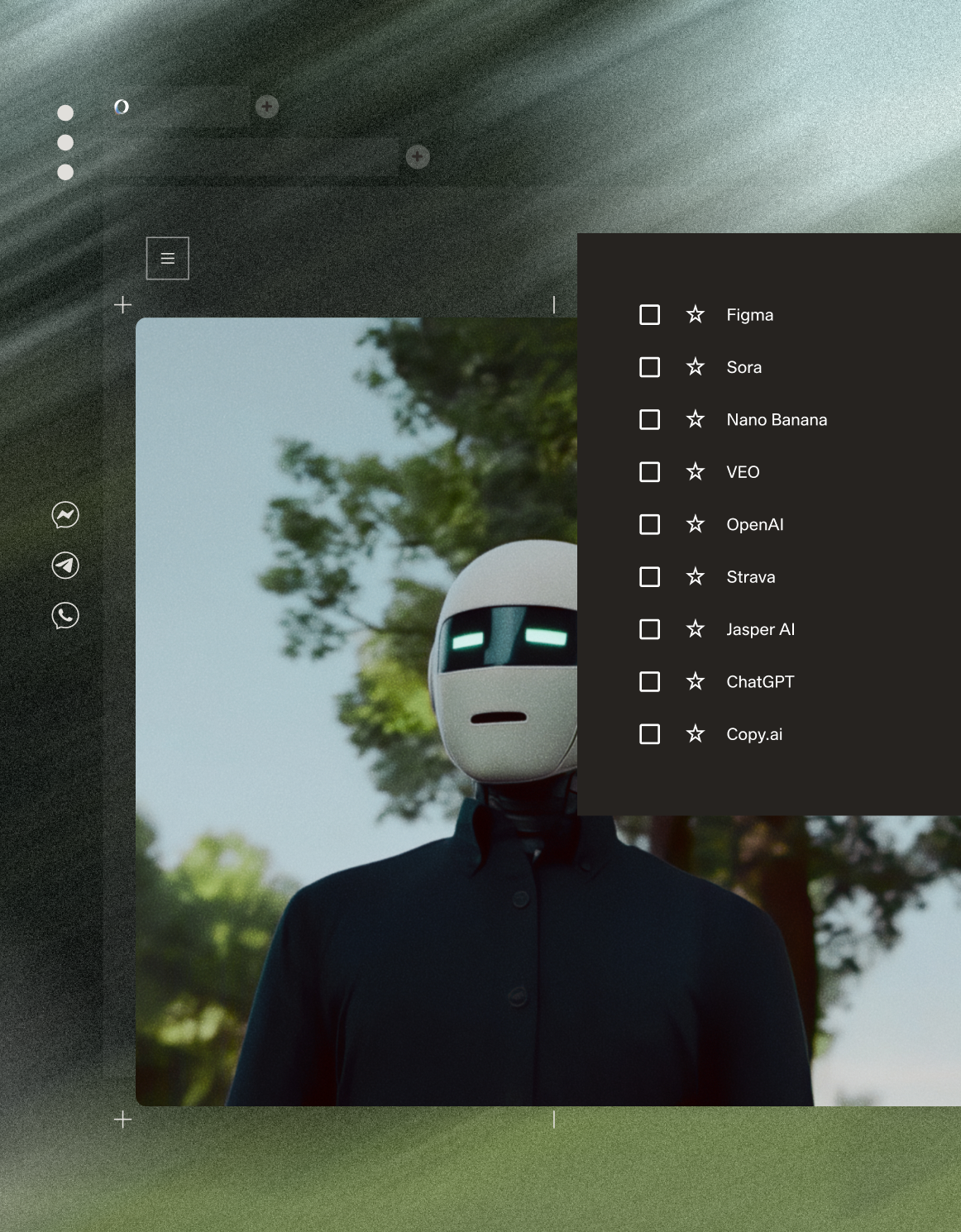Add a new tab in top tab row
This screenshot has width=961, height=1232.
point(266,107)
